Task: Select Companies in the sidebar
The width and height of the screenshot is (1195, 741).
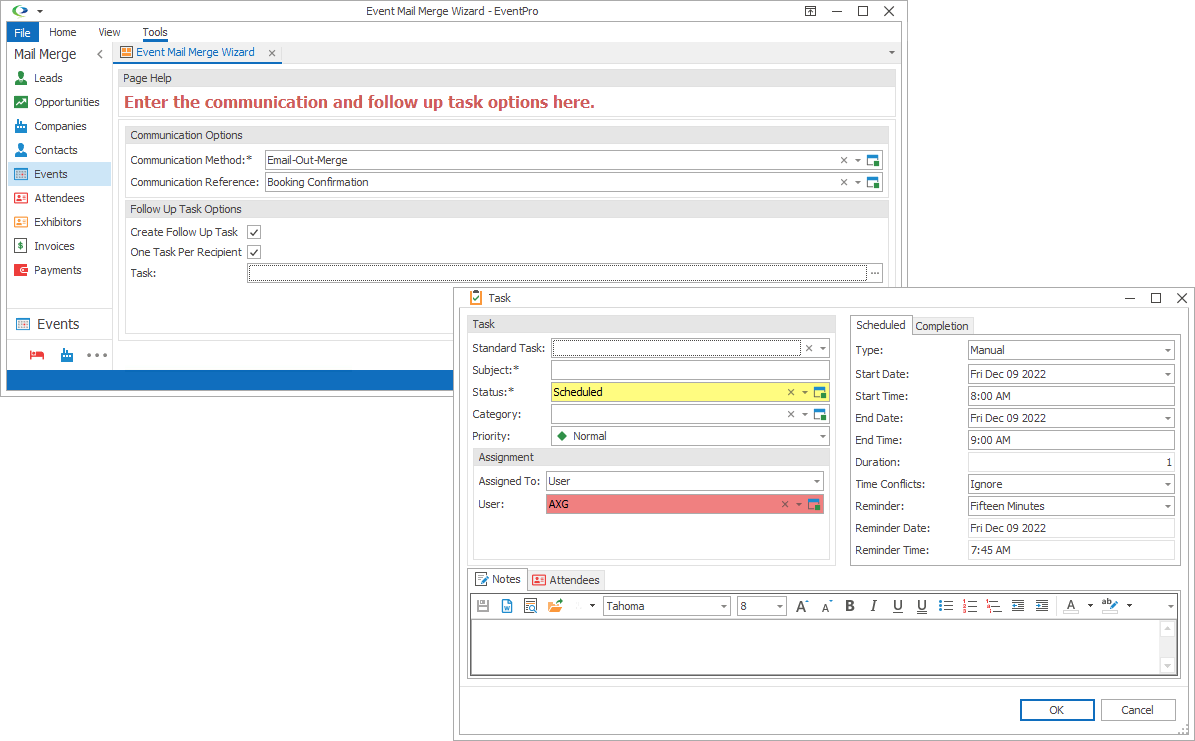Action: click(x=60, y=126)
